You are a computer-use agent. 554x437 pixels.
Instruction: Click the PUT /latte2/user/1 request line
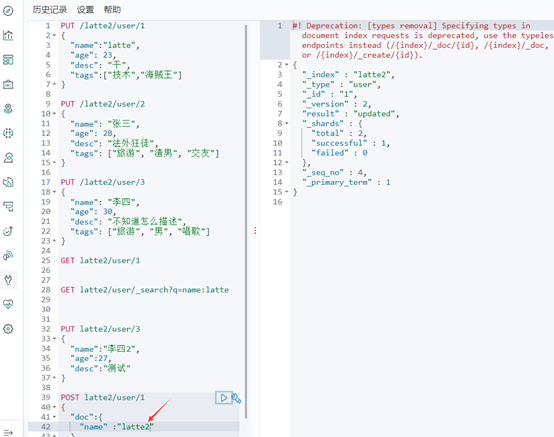tap(102, 26)
